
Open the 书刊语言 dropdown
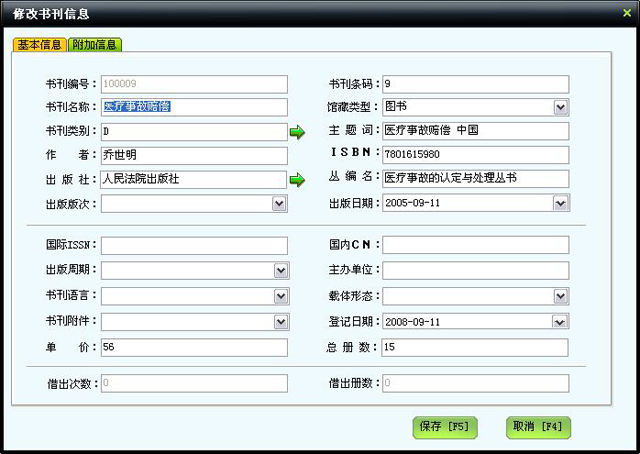280,296
